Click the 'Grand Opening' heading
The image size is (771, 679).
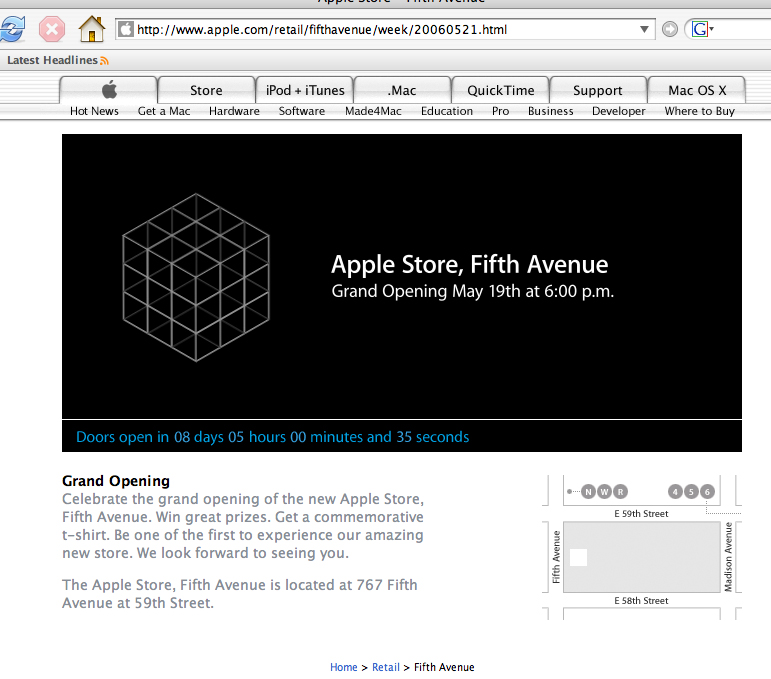116,481
